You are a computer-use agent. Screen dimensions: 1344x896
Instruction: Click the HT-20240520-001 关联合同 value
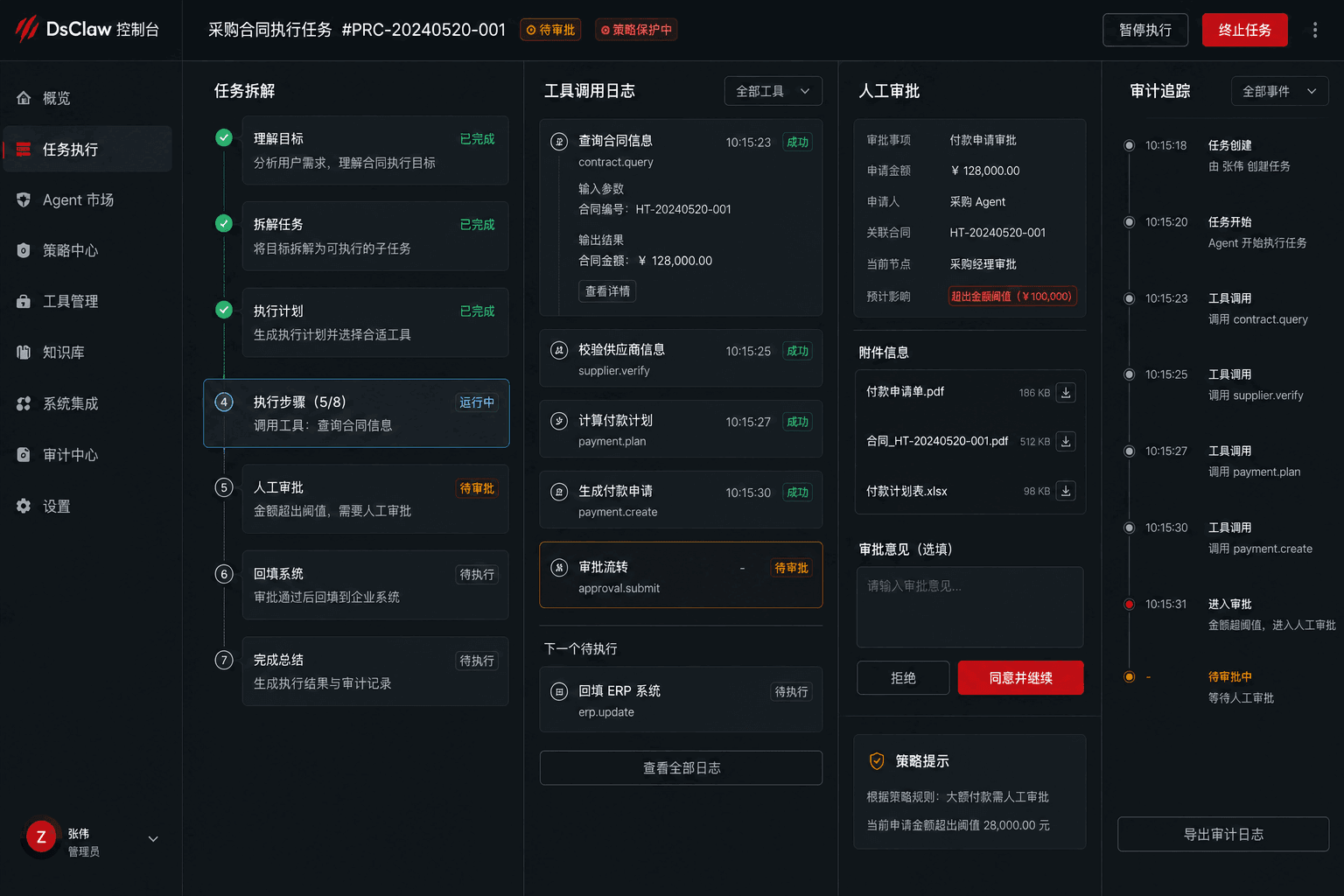click(x=997, y=233)
